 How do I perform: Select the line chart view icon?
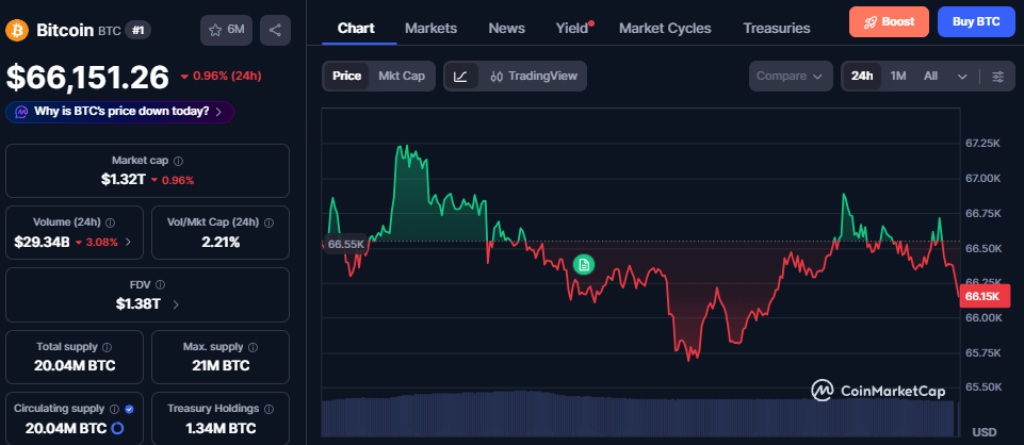click(x=460, y=76)
